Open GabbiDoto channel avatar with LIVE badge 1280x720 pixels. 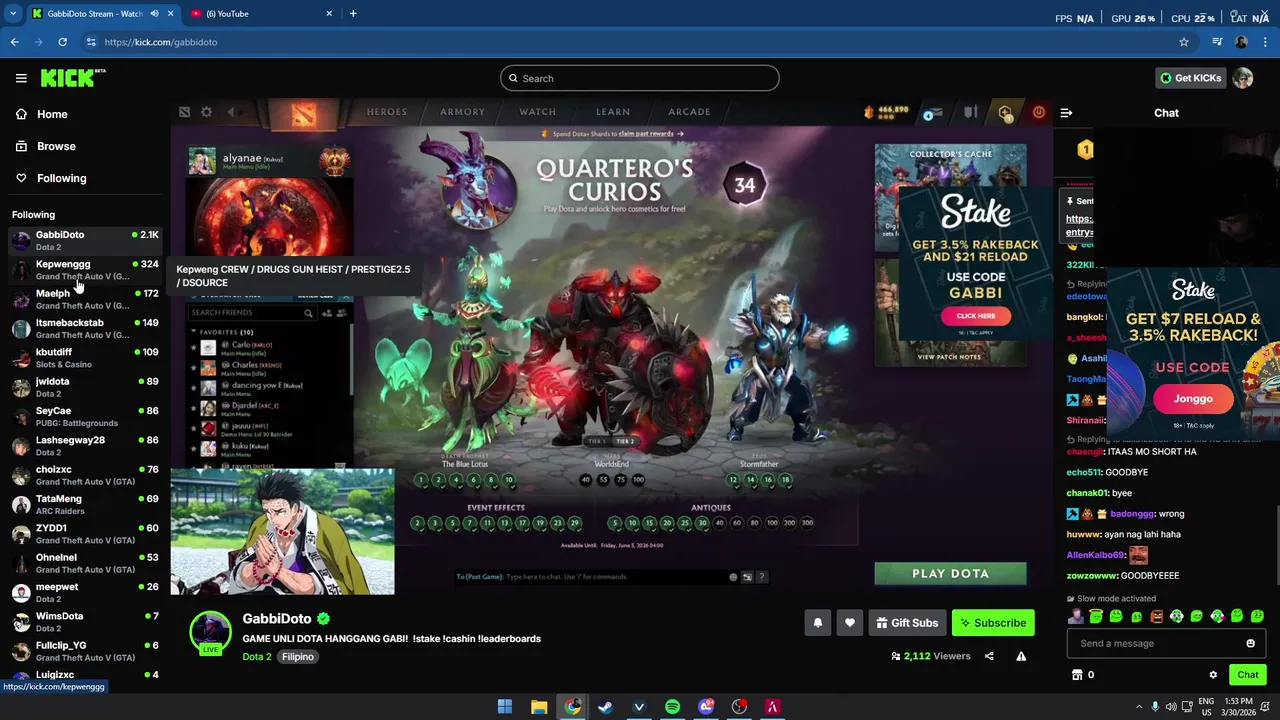[x=210, y=635]
